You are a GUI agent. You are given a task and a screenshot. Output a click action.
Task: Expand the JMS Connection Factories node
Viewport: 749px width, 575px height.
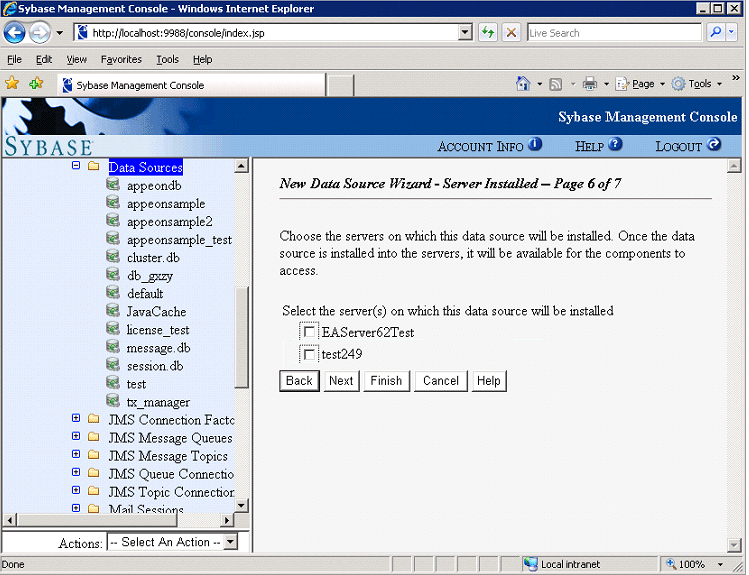click(75, 418)
